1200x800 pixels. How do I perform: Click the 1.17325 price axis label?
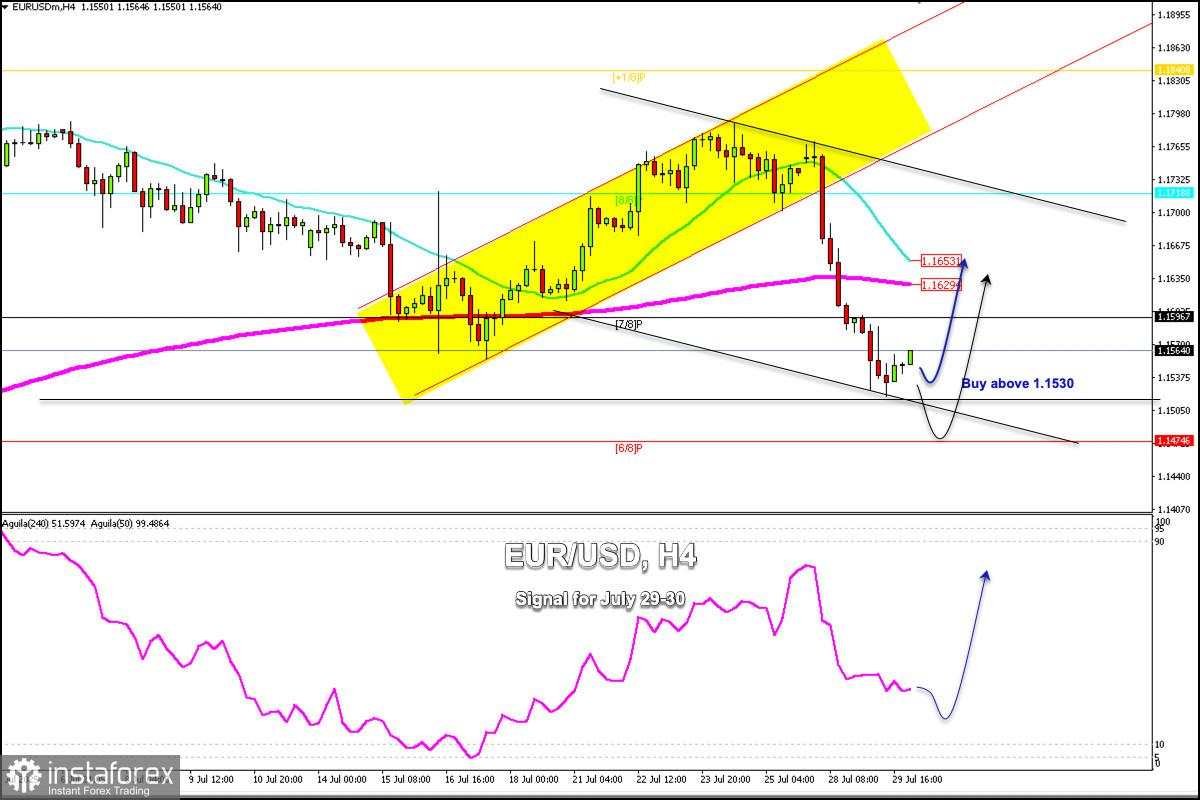click(x=1173, y=180)
